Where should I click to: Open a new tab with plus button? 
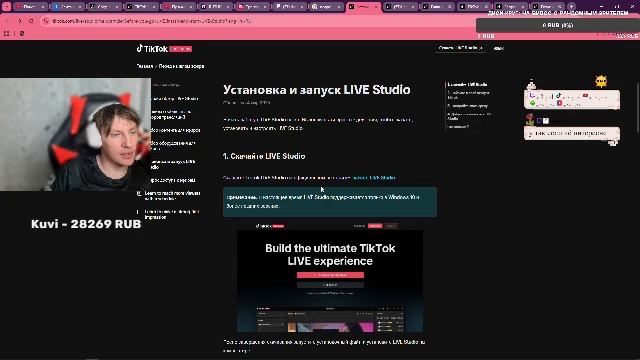[571, 7]
